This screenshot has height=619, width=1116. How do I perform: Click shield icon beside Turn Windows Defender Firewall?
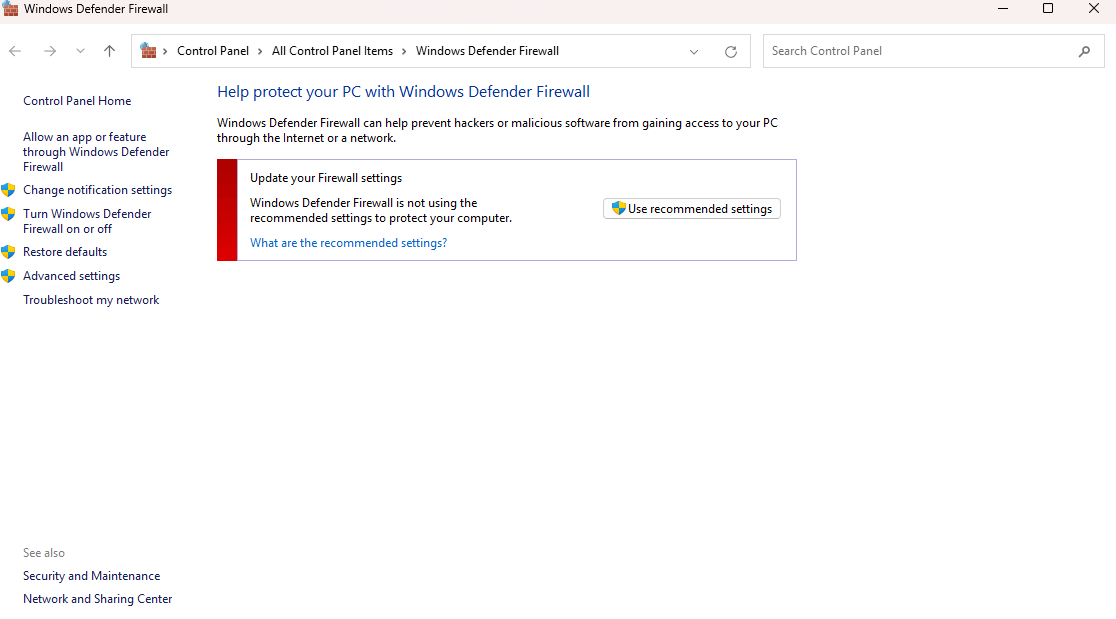coord(9,214)
